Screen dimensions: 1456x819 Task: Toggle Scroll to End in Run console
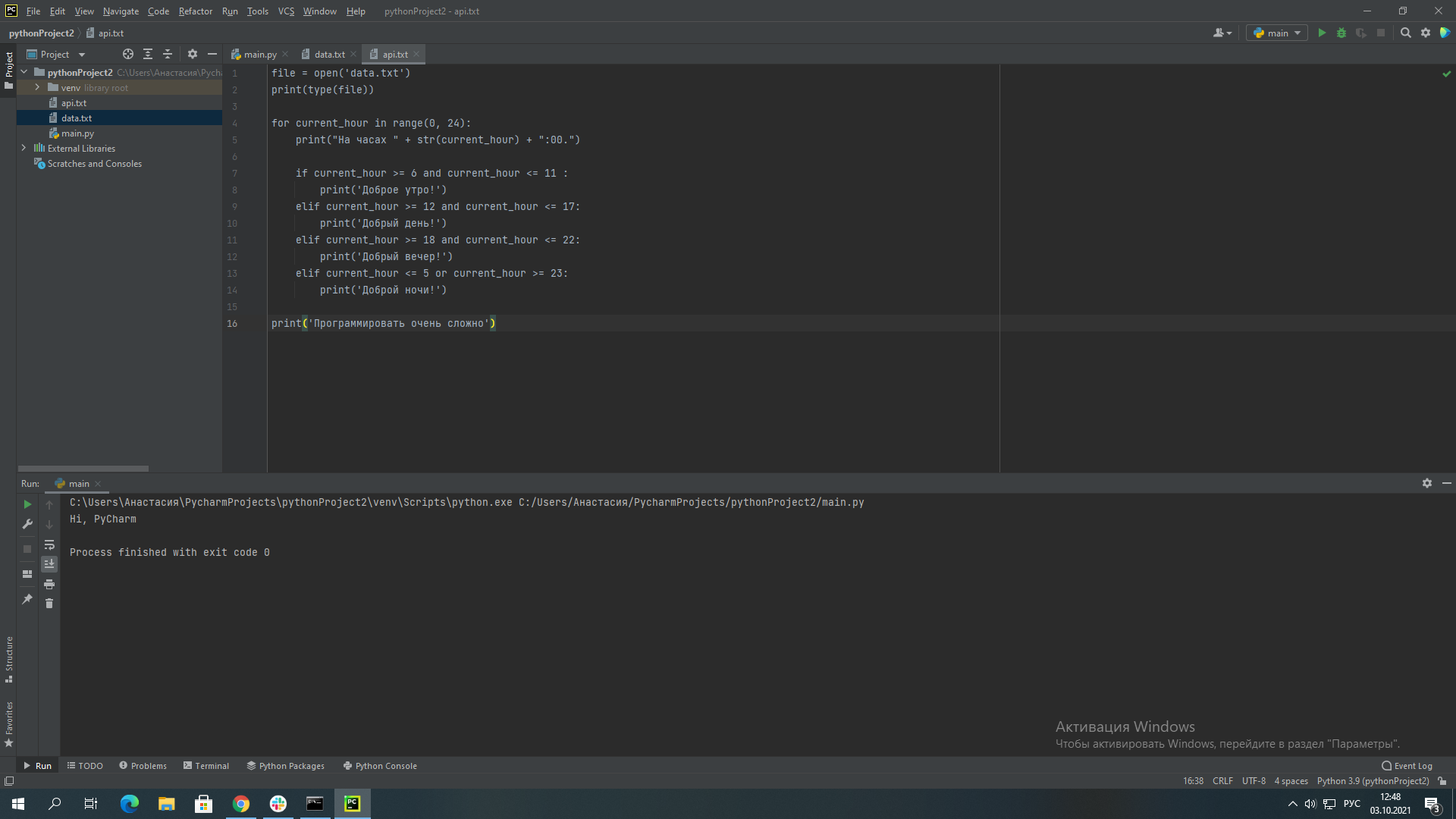tap(49, 564)
